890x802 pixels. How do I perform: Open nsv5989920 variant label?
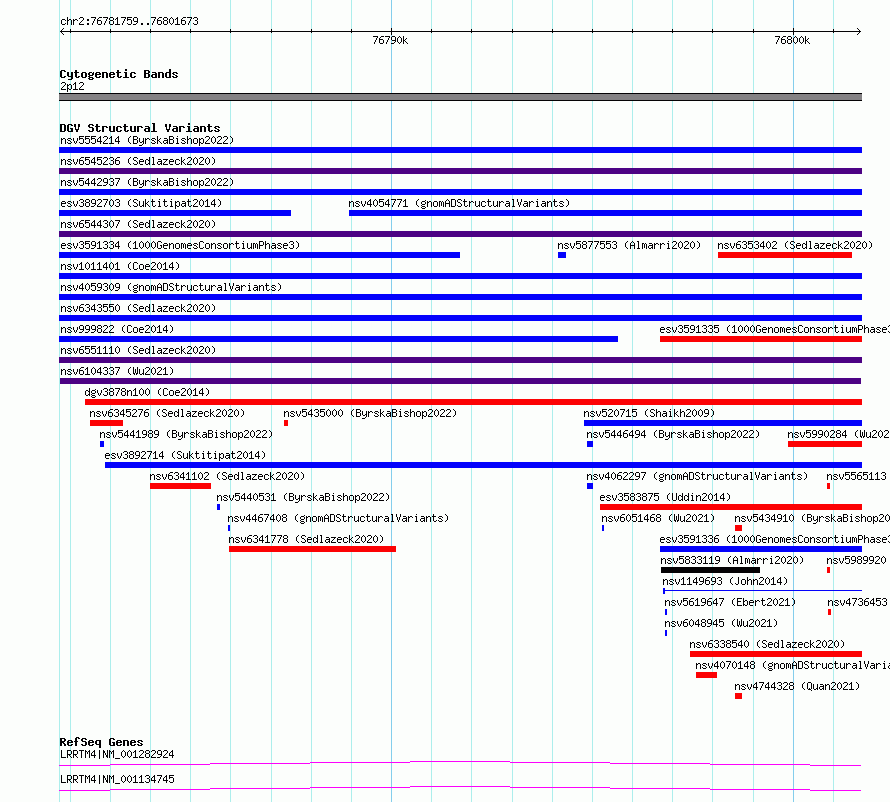pyautogui.click(x=856, y=560)
